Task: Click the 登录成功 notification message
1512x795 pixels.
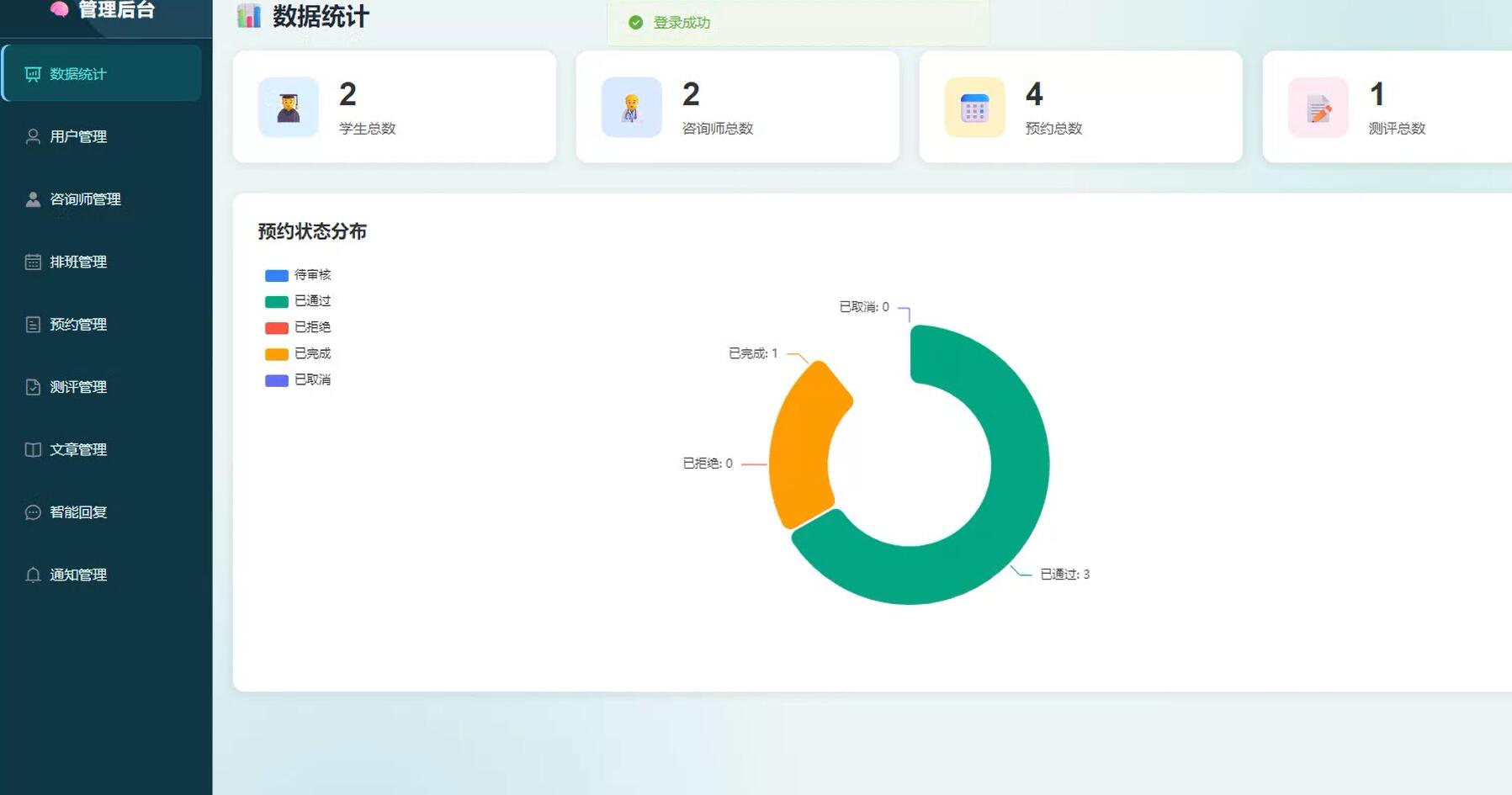Action: pyautogui.click(x=682, y=23)
